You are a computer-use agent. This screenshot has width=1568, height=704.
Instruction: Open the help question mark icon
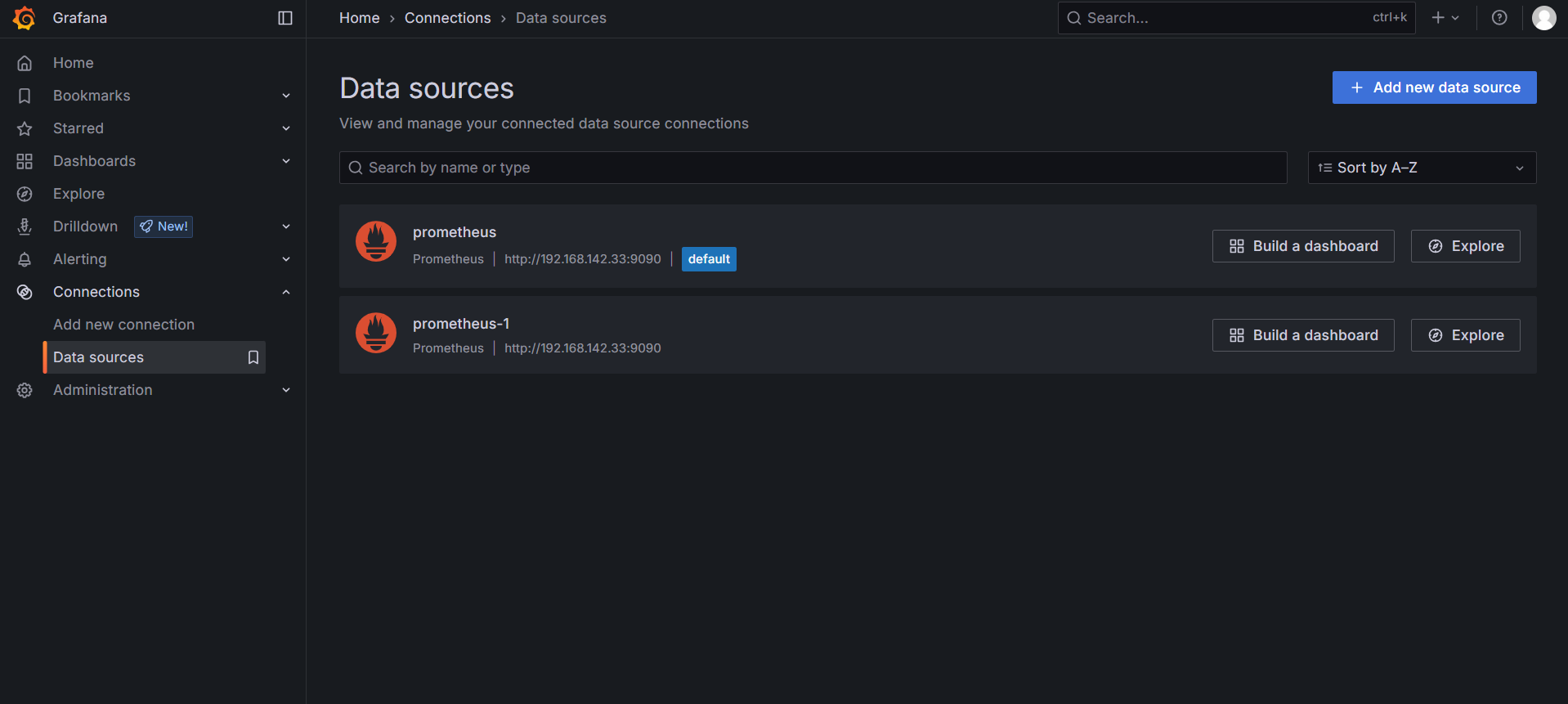[1499, 18]
